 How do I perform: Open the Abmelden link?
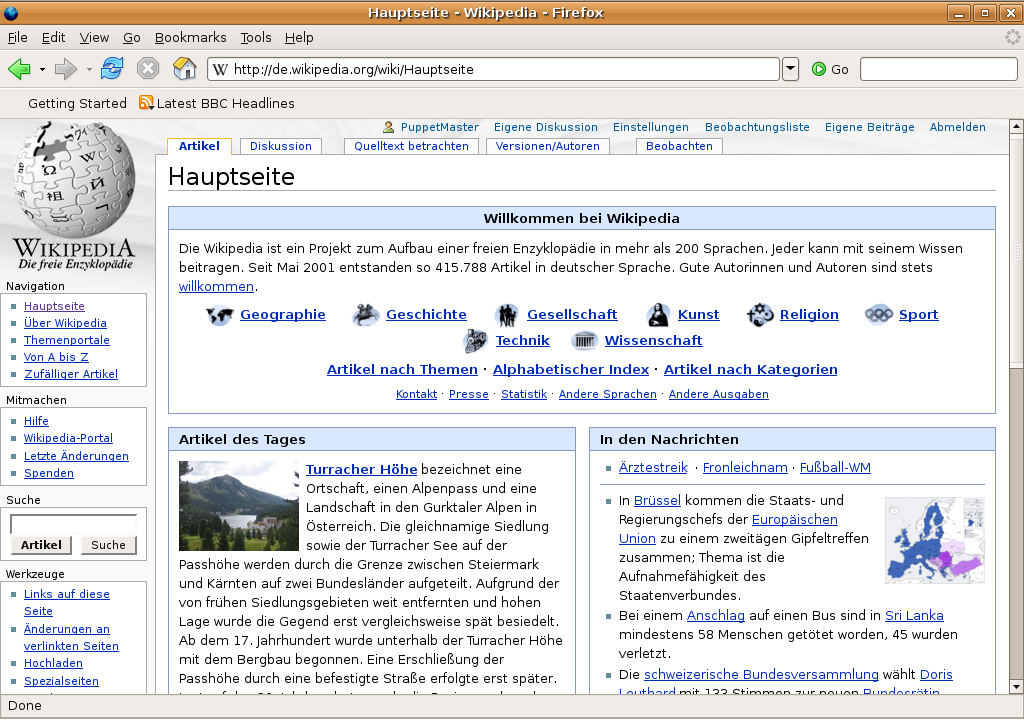[957, 127]
